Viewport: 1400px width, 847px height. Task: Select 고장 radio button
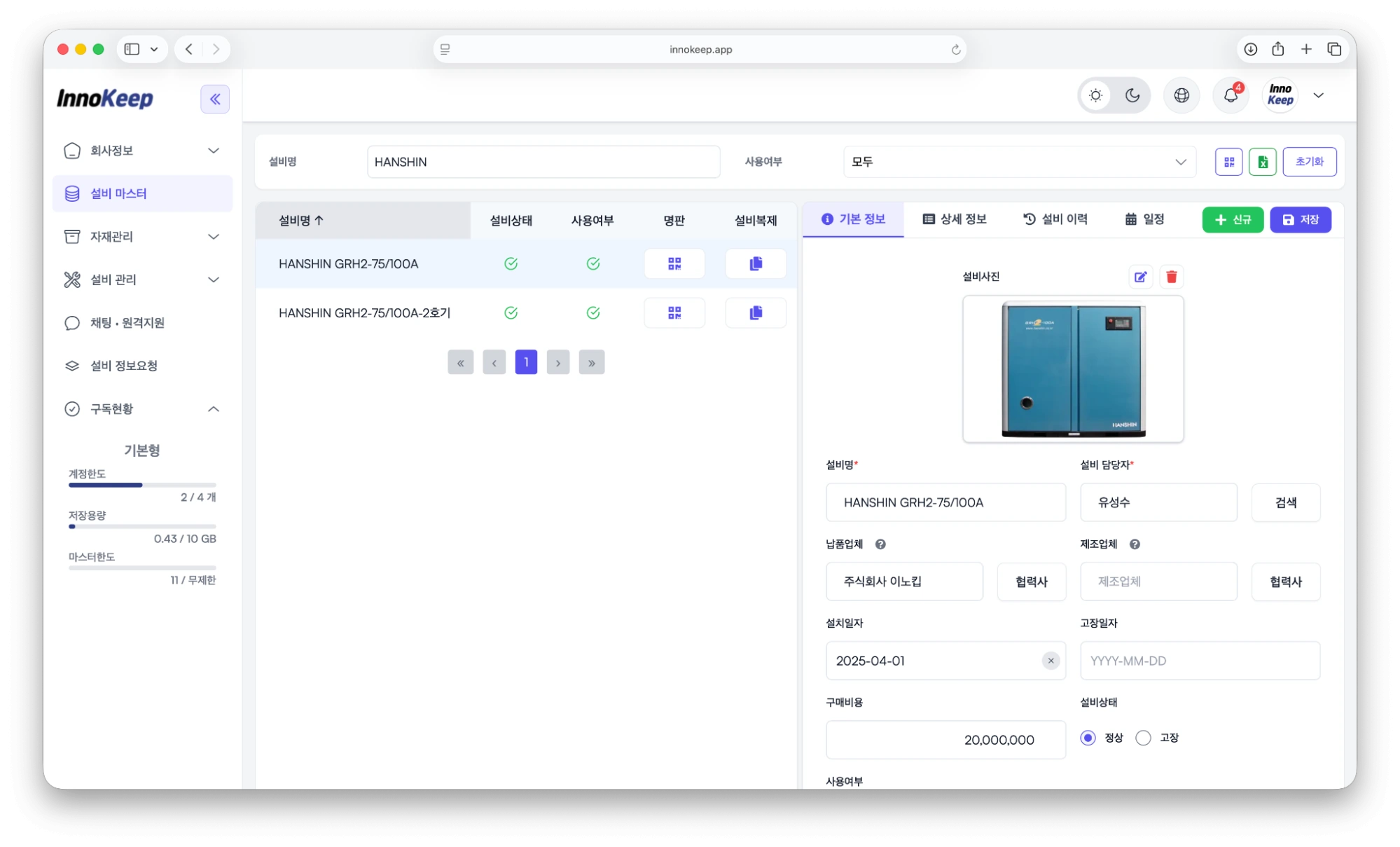[x=1143, y=738]
